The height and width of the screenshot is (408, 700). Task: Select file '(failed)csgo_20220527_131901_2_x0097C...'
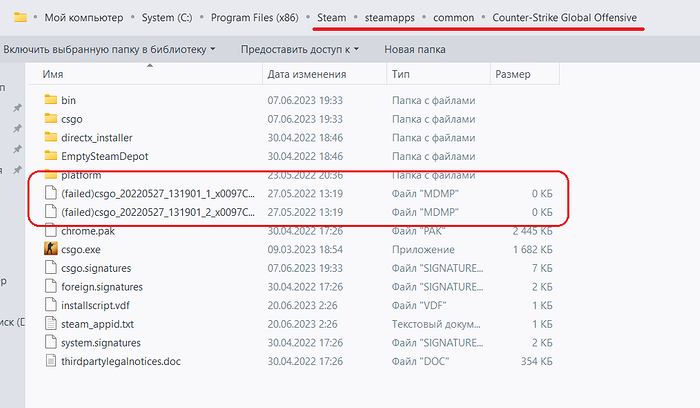158,212
